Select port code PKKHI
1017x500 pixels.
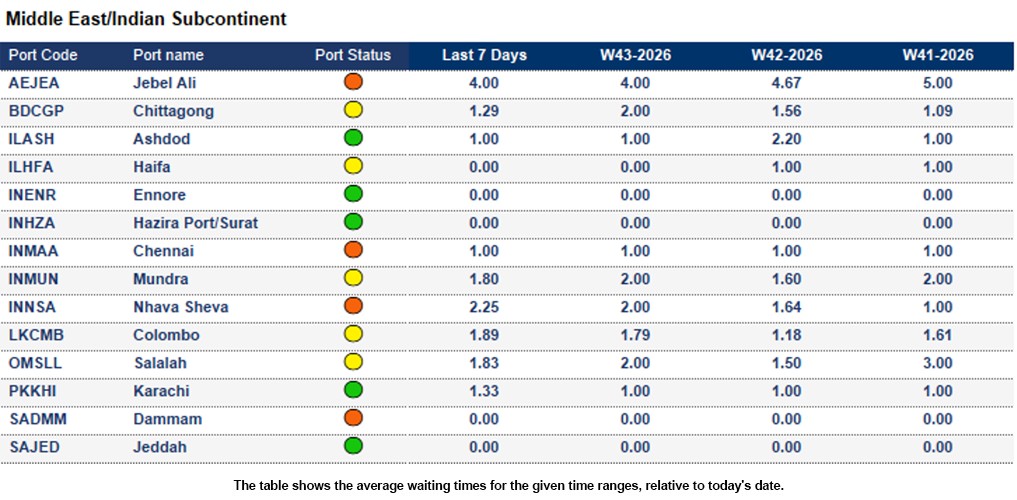33,391
